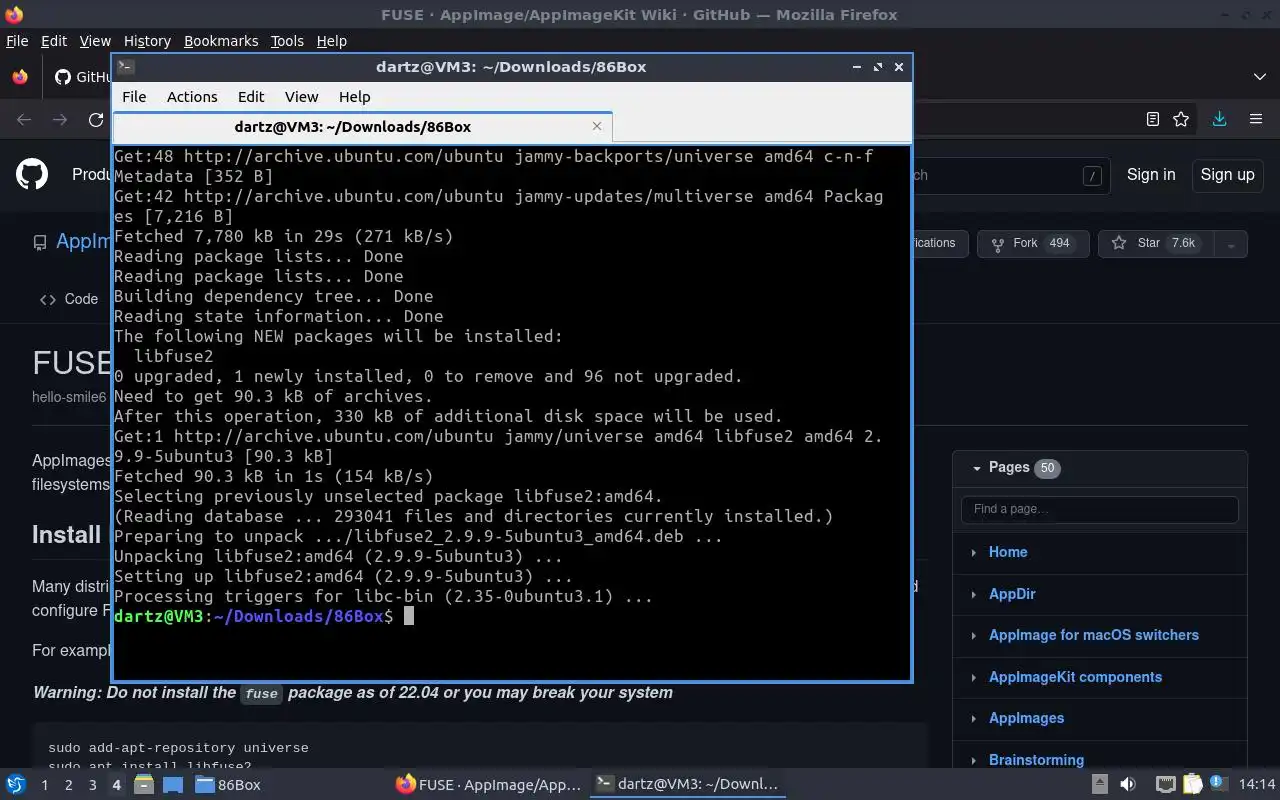
Task: Open the update notifier tray icon
Action: click(1217, 784)
